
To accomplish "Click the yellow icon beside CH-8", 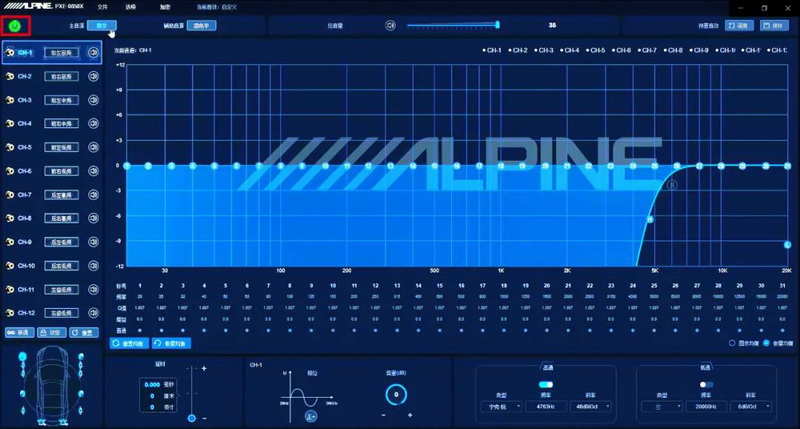I will coord(10,218).
